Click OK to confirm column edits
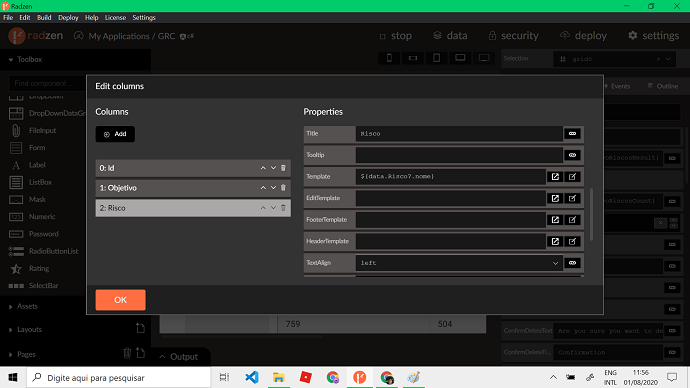 tap(121, 300)
